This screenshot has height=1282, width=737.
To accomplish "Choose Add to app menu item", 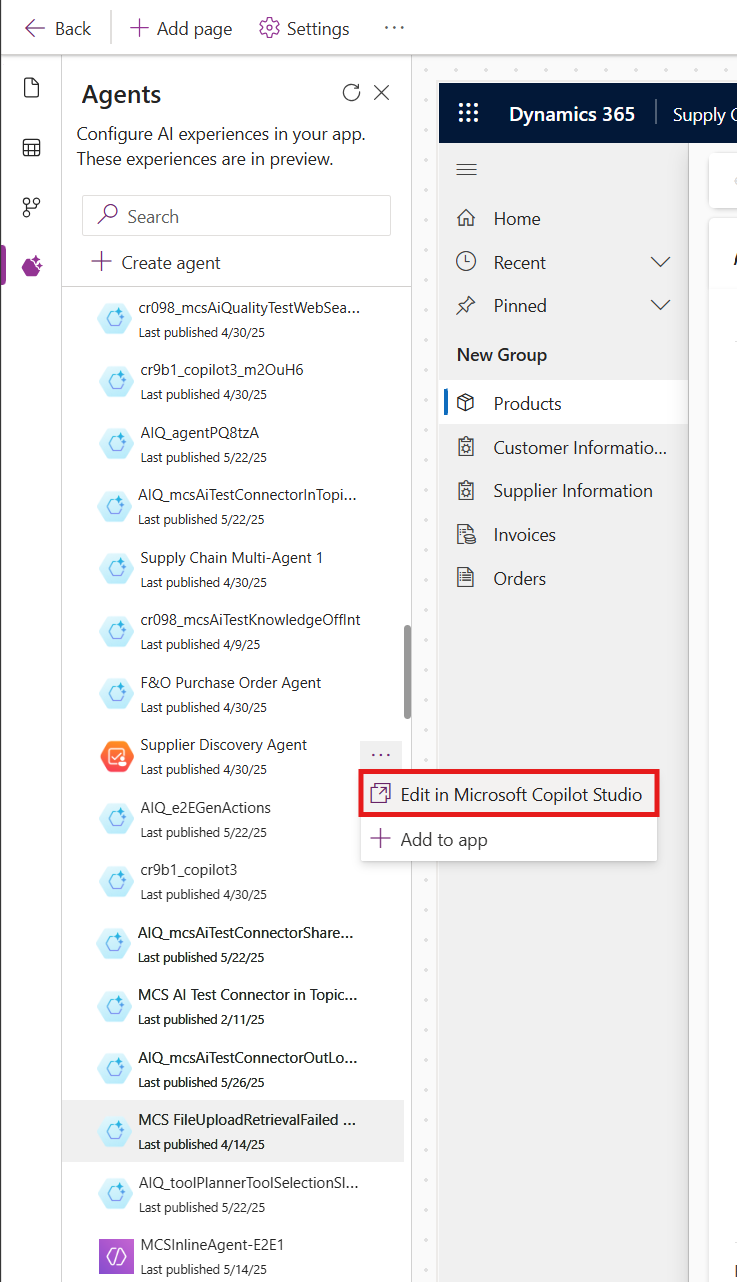I will pos(508,839).
